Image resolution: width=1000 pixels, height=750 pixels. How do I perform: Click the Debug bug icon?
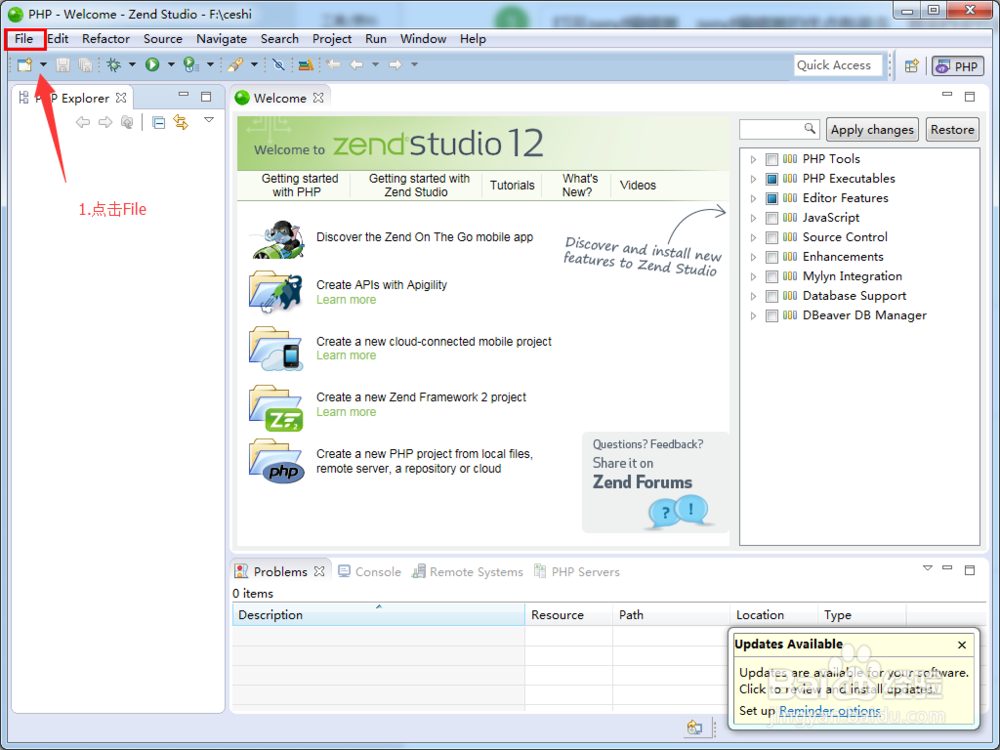point(114,64)
